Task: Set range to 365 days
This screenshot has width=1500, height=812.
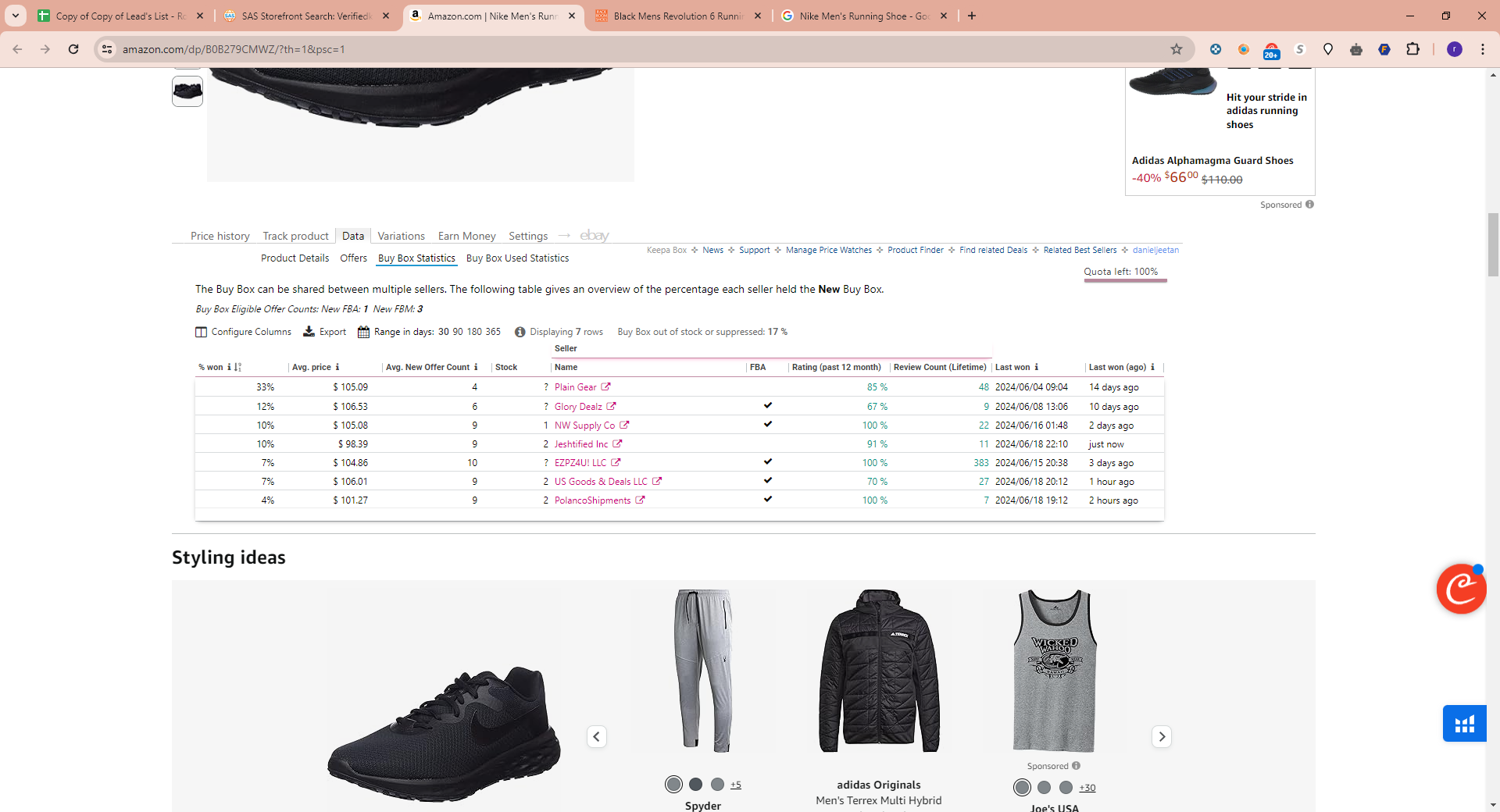Action: pyautogui.click(x=493, y=332)
